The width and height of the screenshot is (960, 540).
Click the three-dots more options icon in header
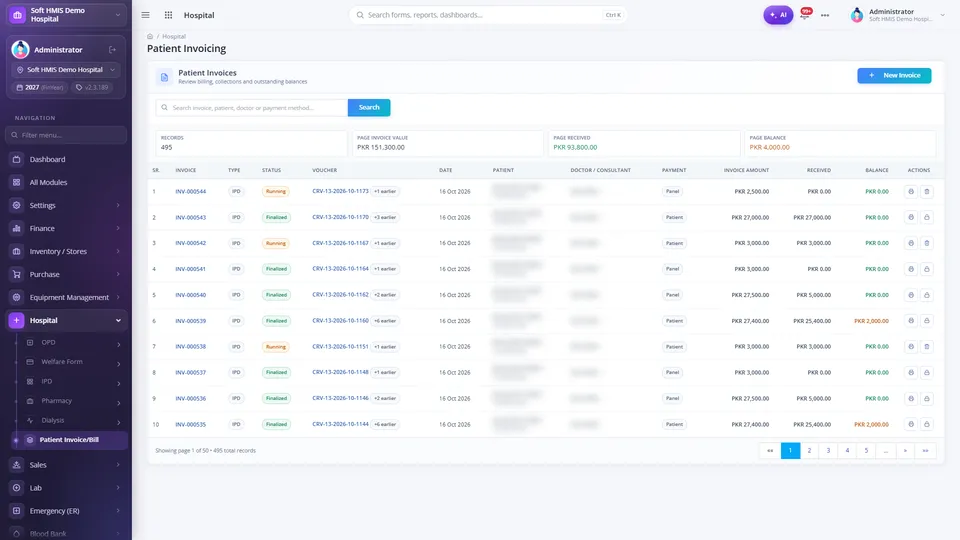[x=825, y=15]
